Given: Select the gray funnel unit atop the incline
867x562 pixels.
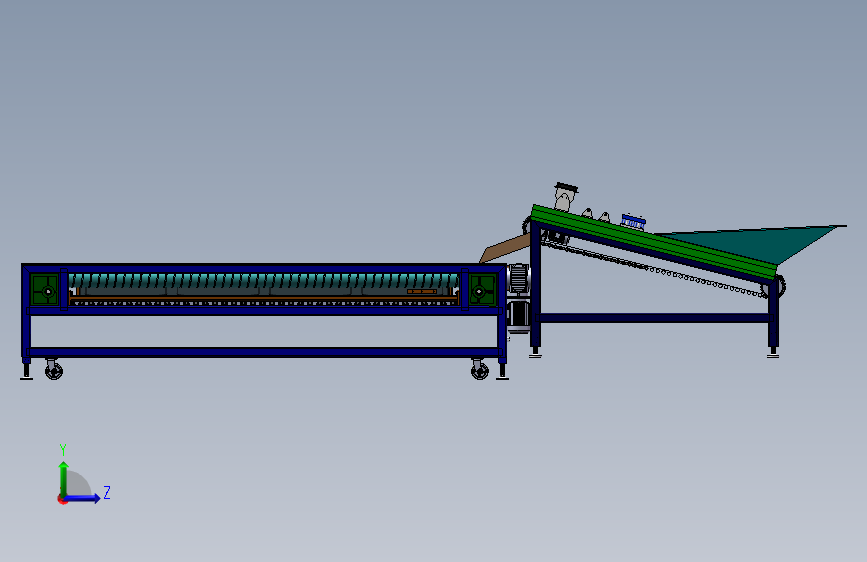Looking at the screenshot, I should 565,196.
